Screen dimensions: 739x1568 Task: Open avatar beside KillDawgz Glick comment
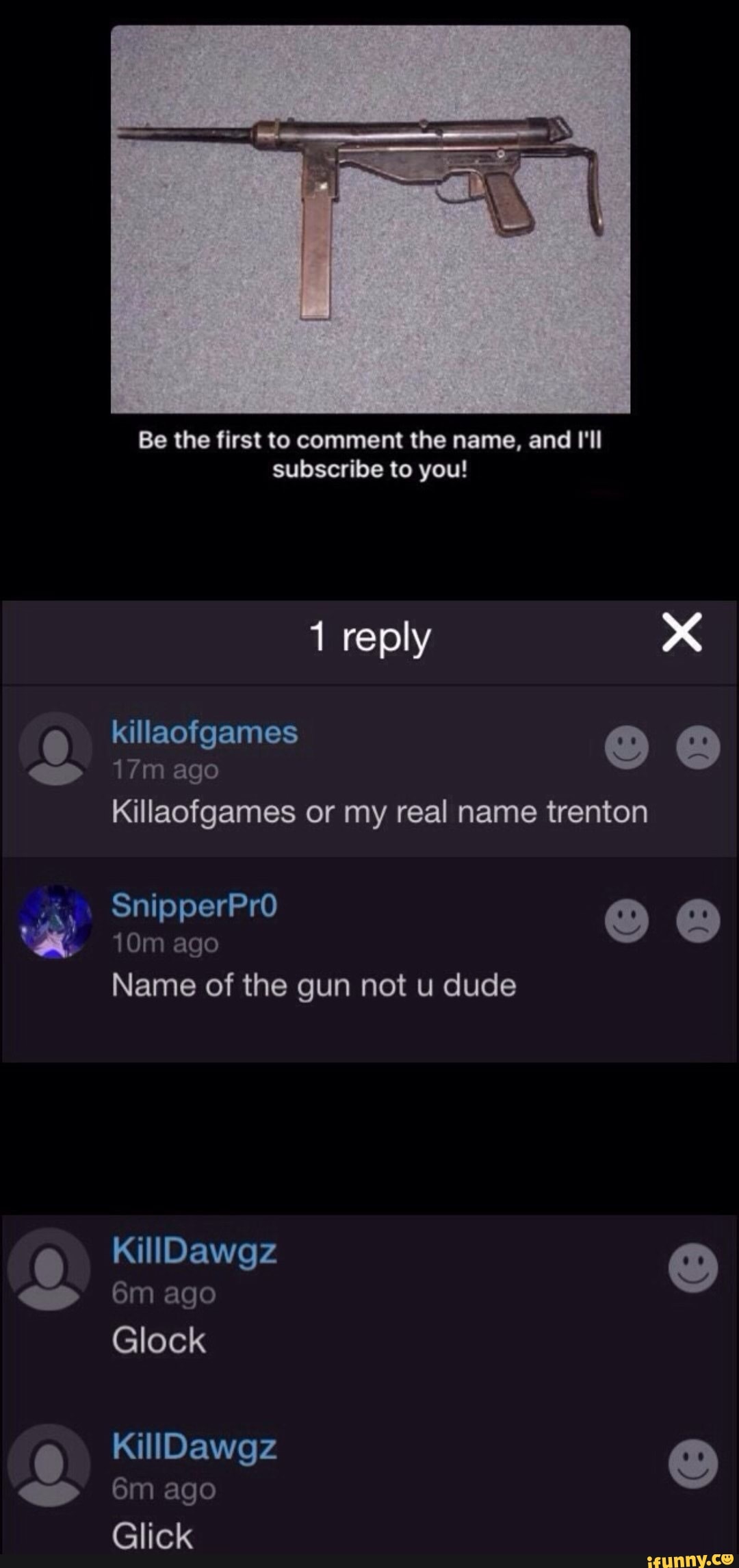[49, 1465]
